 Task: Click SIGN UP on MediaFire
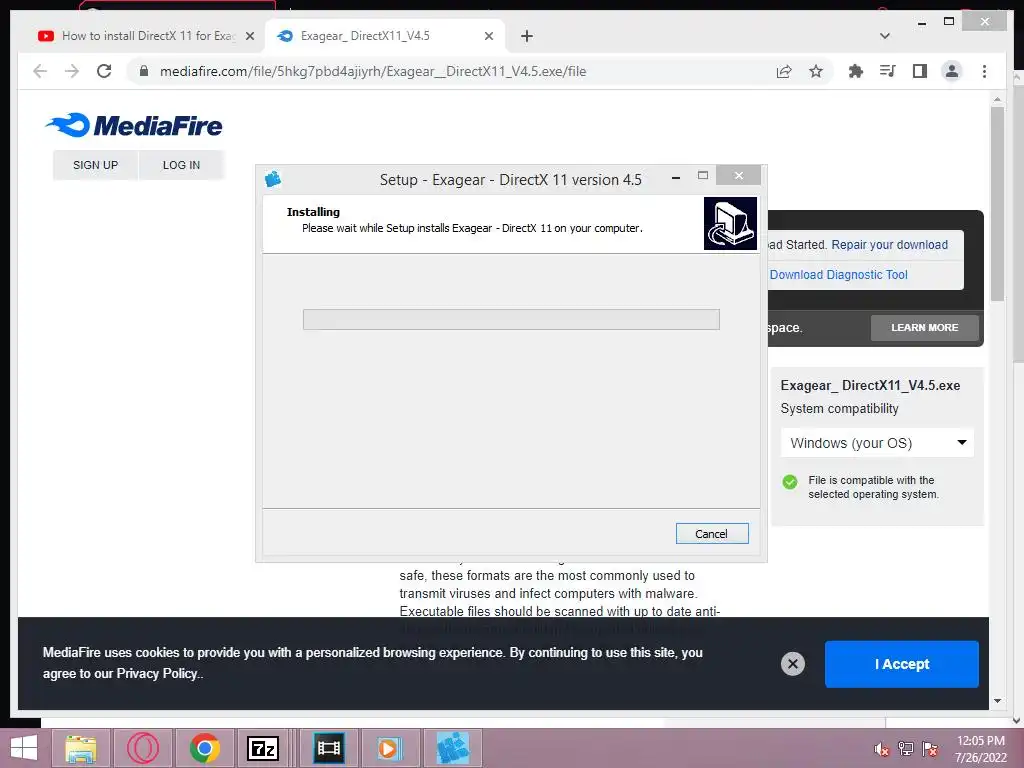(95, 165)
